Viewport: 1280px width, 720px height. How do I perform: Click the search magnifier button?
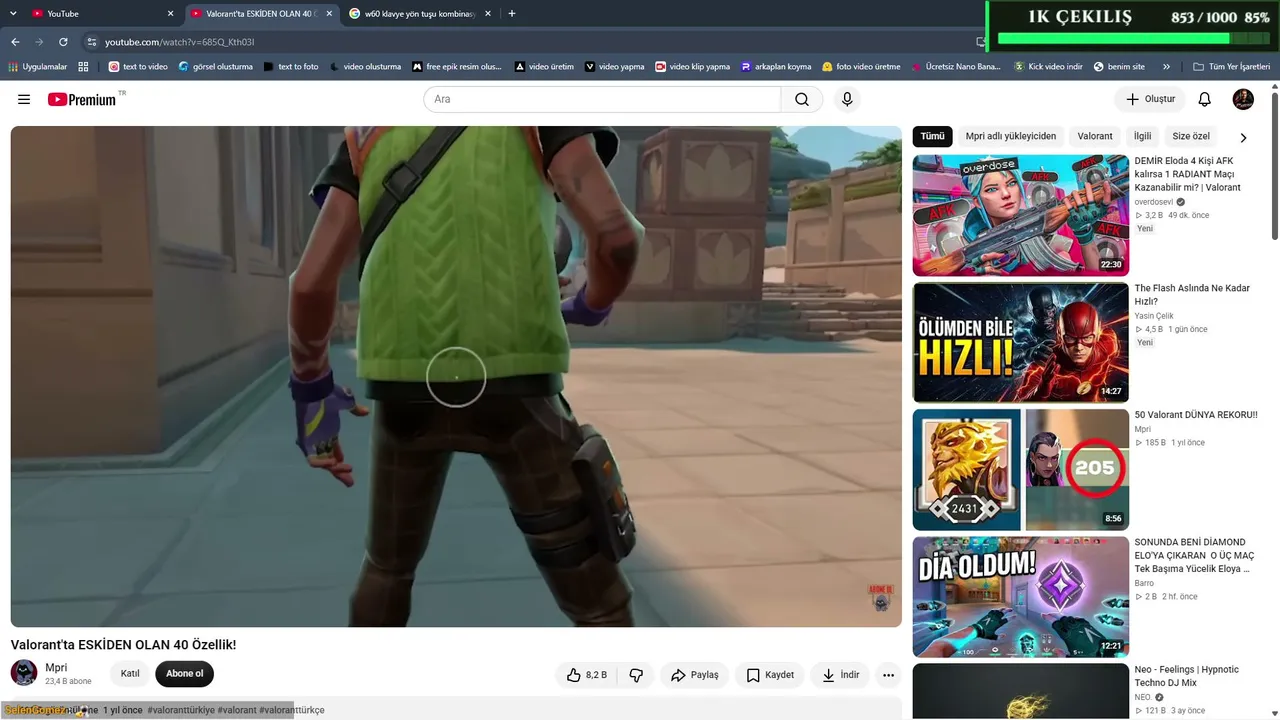point(802,99)
